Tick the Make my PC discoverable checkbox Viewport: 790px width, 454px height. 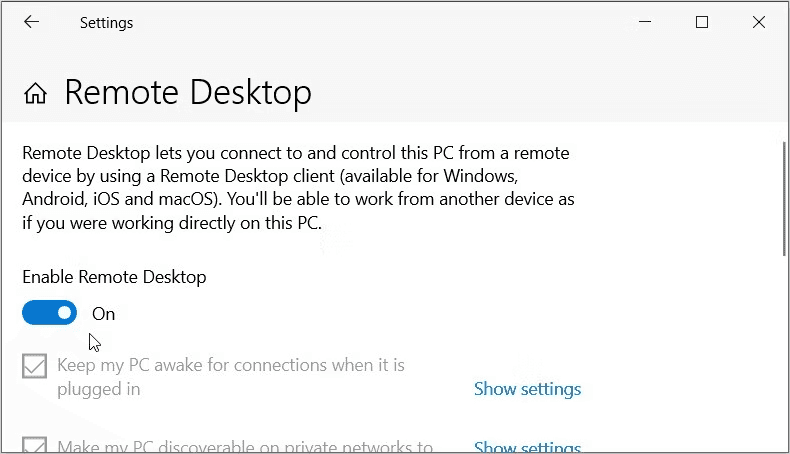click(x=35, y=446)
